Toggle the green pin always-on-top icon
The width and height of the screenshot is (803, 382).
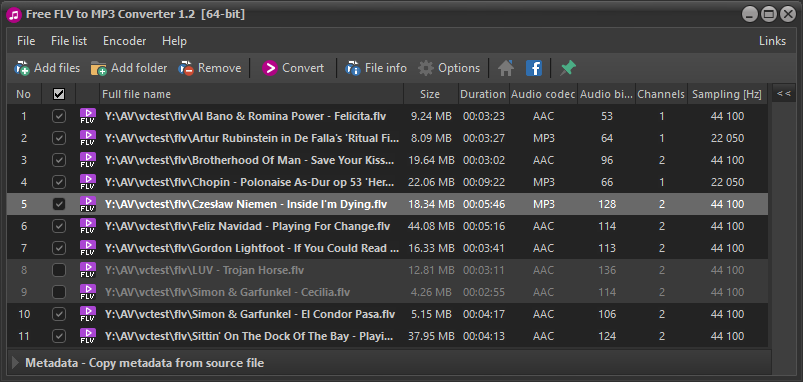pos(567,68)
